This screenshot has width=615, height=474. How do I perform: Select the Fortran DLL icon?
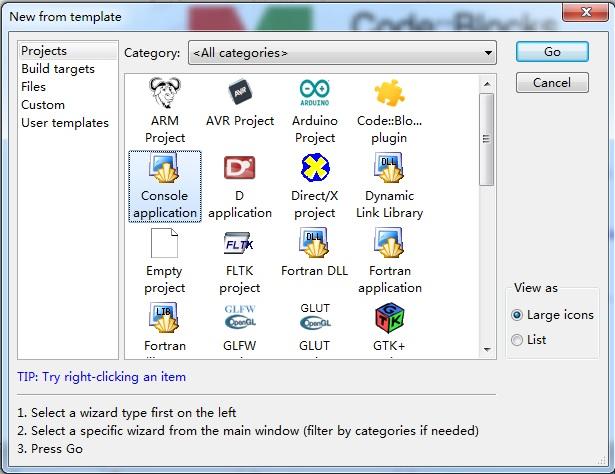(x=315, y=243)
